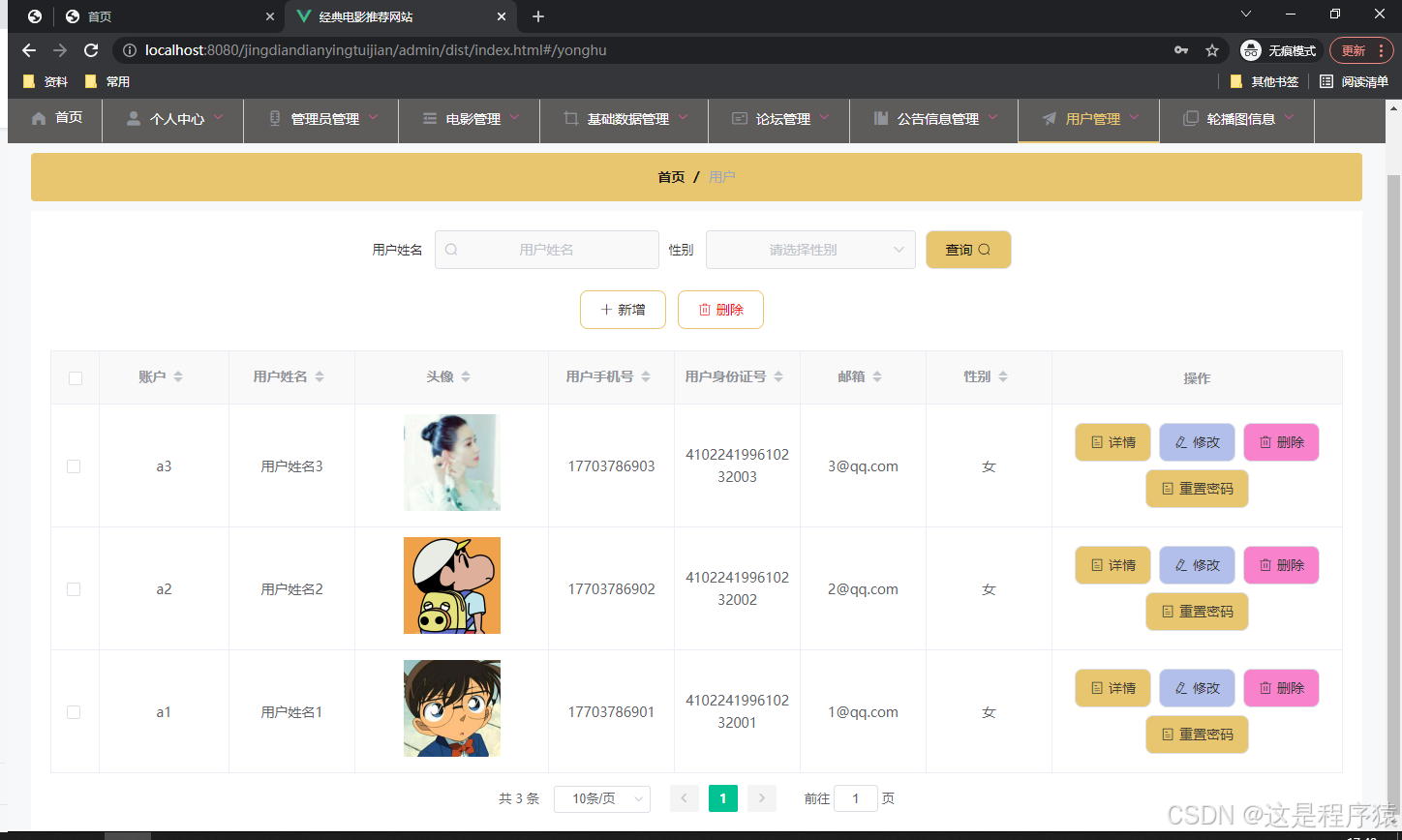The width and height of the screenshot is (1402, 840).
Task: Click the 删除 batch delete button above table
Action: pyautogui.click(x=720, y=310)
